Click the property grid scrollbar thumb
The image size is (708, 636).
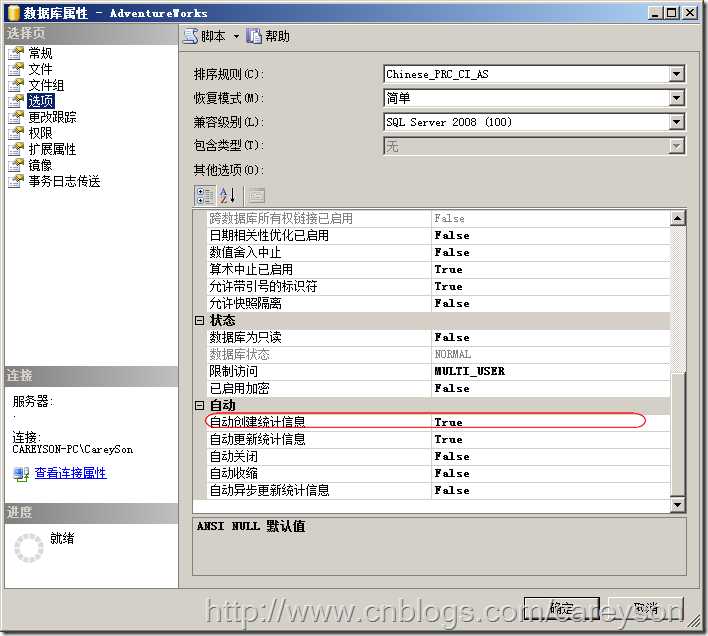point(678,434)
